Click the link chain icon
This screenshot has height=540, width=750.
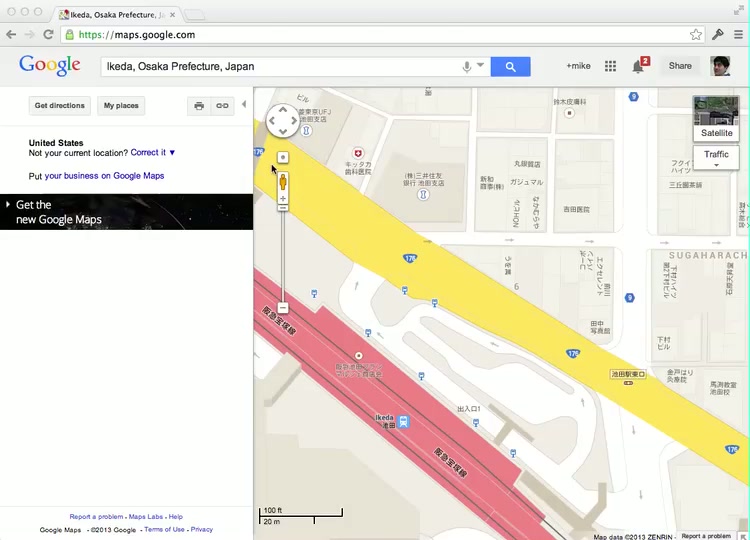click(223, 105)
